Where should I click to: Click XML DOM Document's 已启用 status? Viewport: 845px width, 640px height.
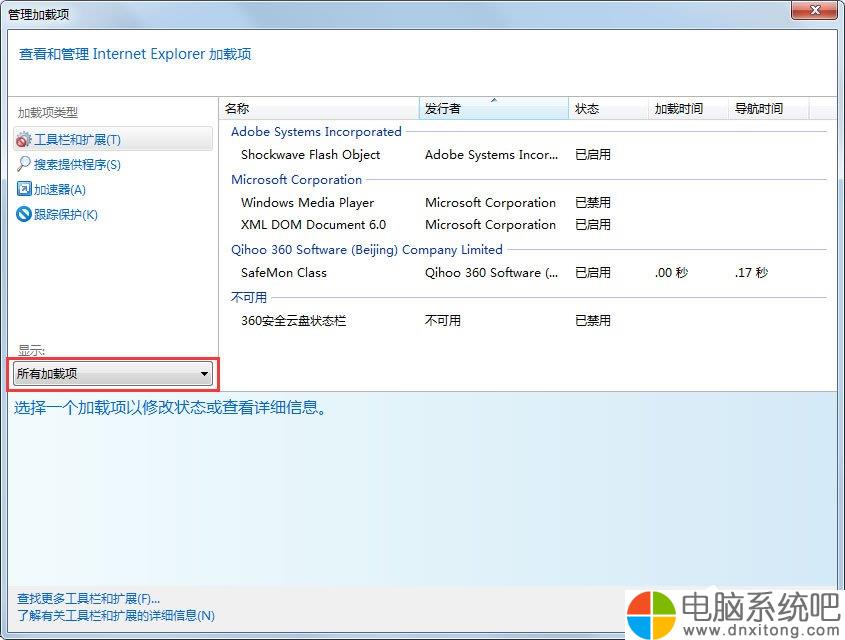(593, 225)
